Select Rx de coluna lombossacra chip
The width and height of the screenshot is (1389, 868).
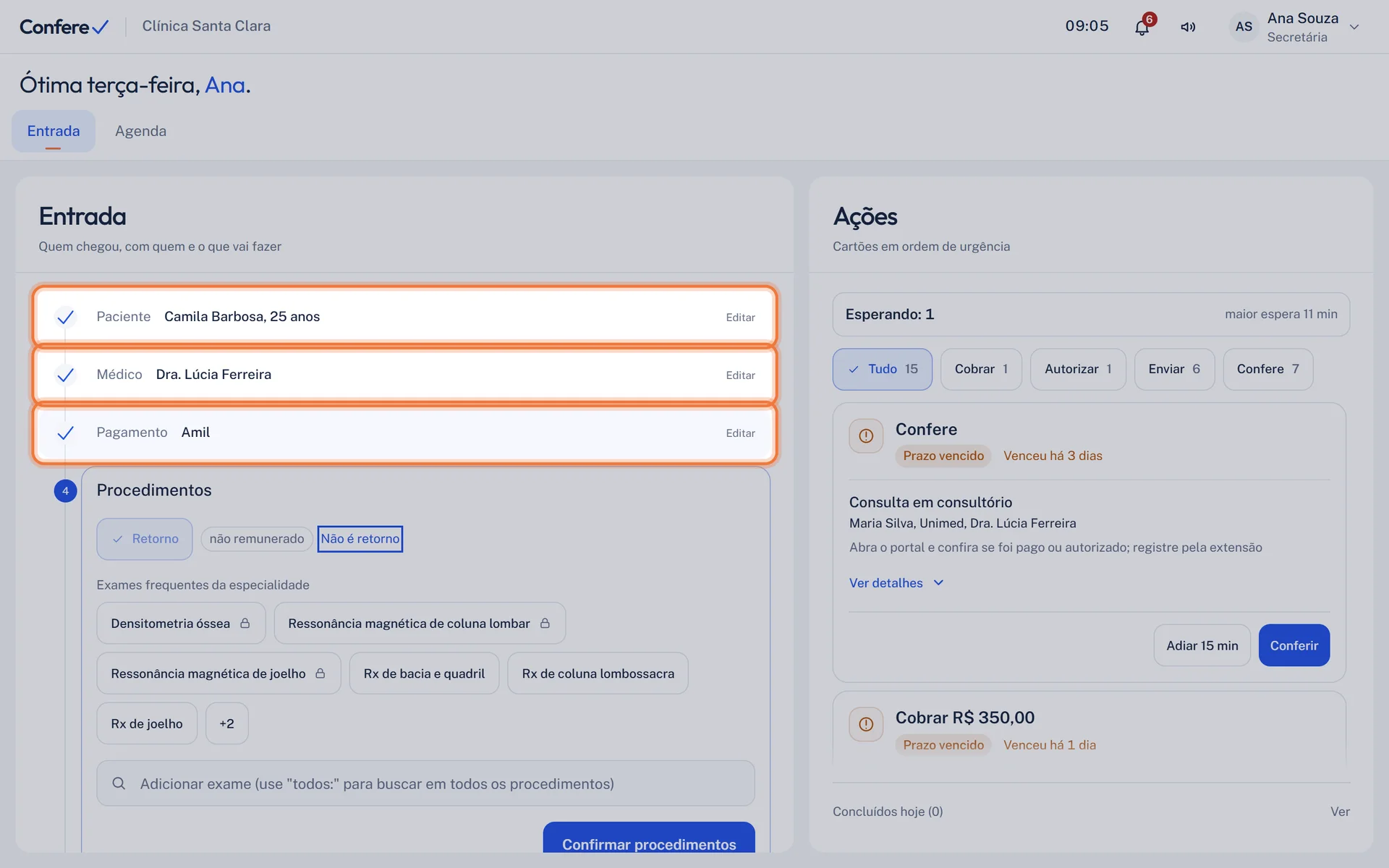coord(598,673)
